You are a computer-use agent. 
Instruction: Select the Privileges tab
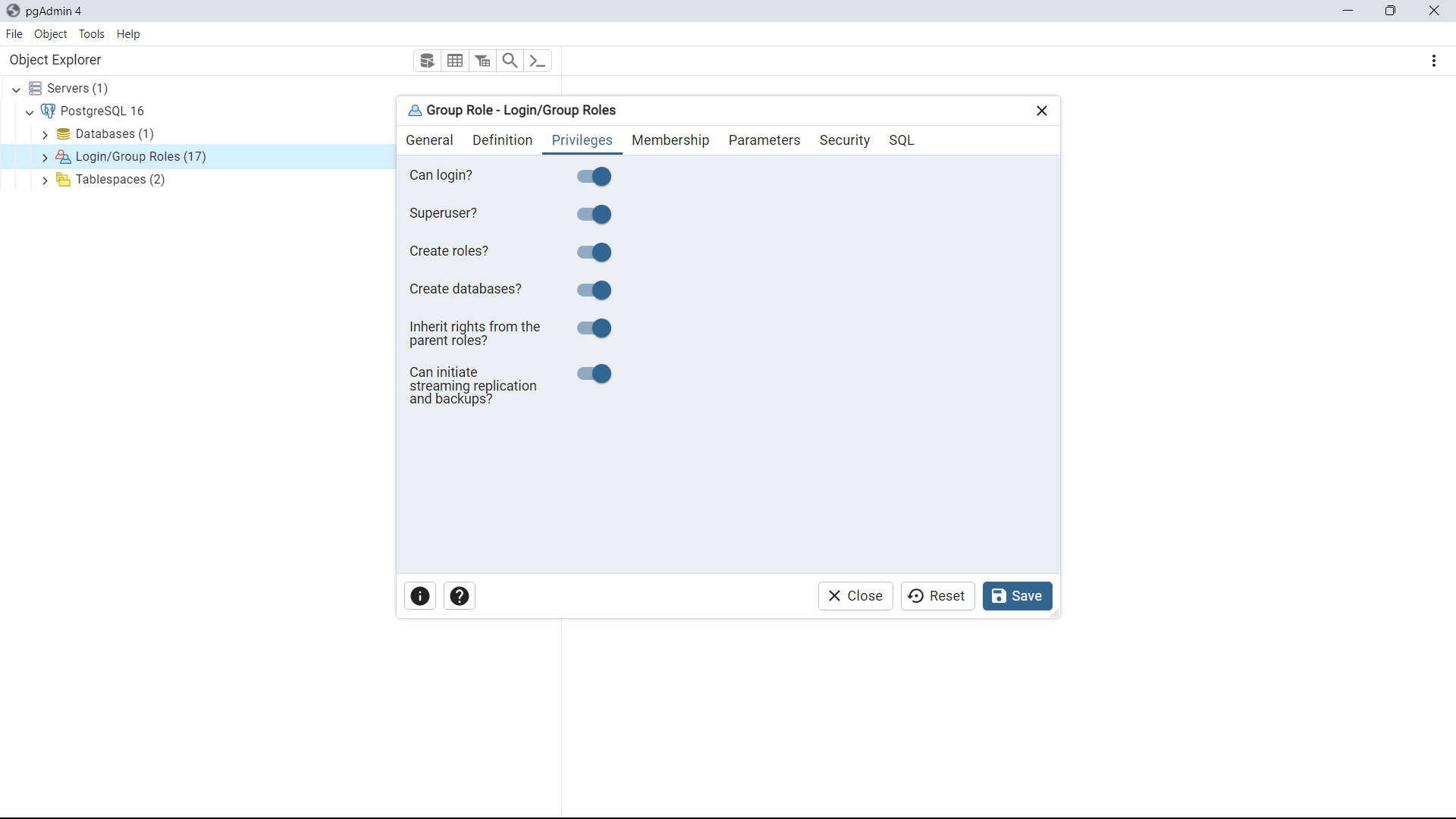(582, 140)
